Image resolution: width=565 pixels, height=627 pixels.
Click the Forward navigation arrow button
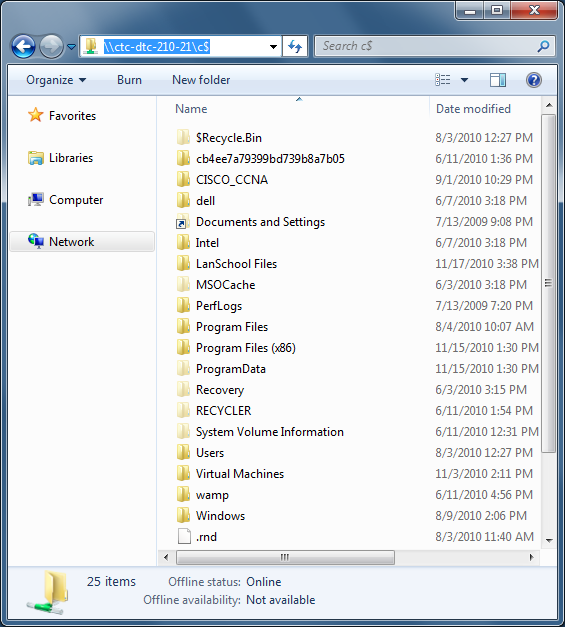(52, 47)
